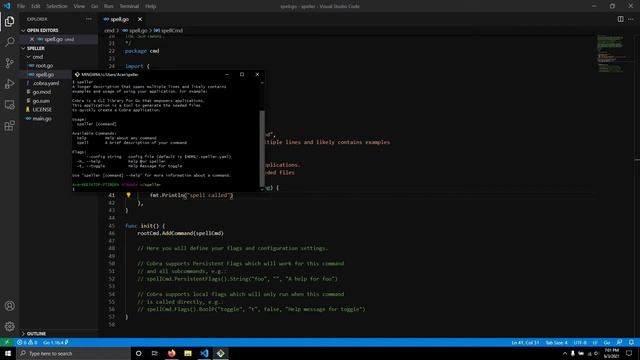Open the Source Control view

[9, 62]
